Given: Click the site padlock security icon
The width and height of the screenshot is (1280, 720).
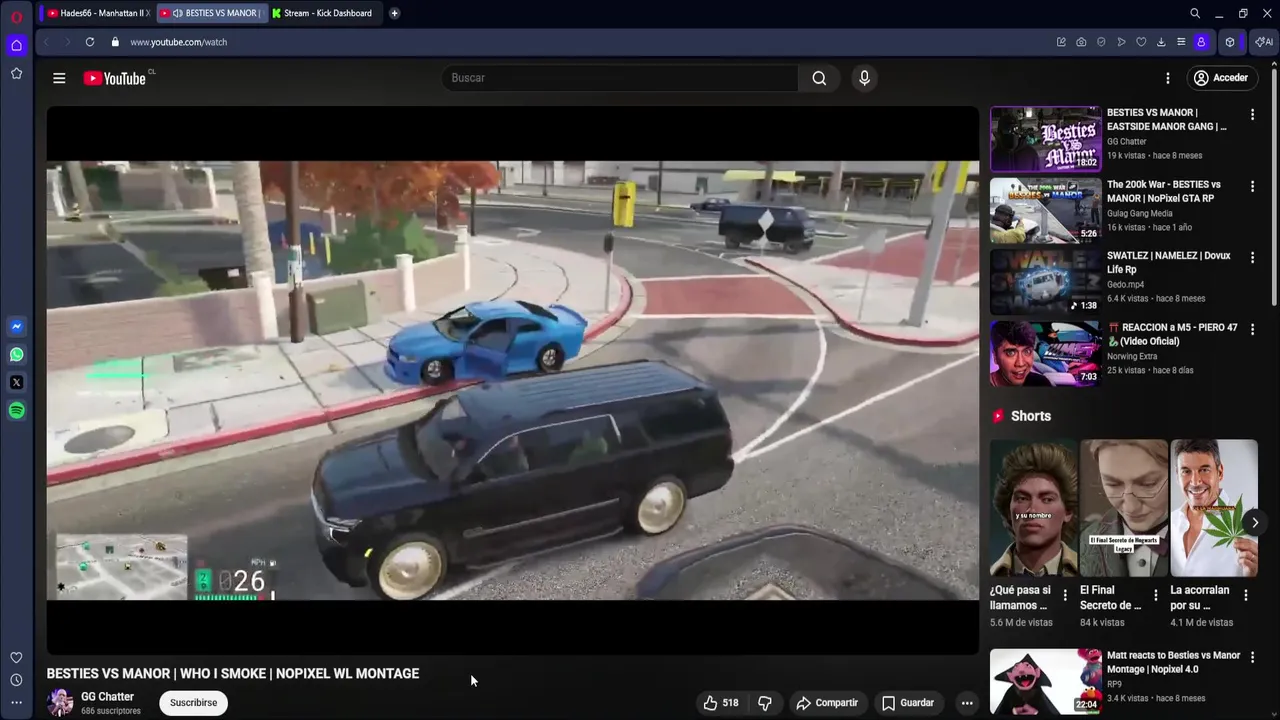Looking at the screenshot, I should pos(115,42).
